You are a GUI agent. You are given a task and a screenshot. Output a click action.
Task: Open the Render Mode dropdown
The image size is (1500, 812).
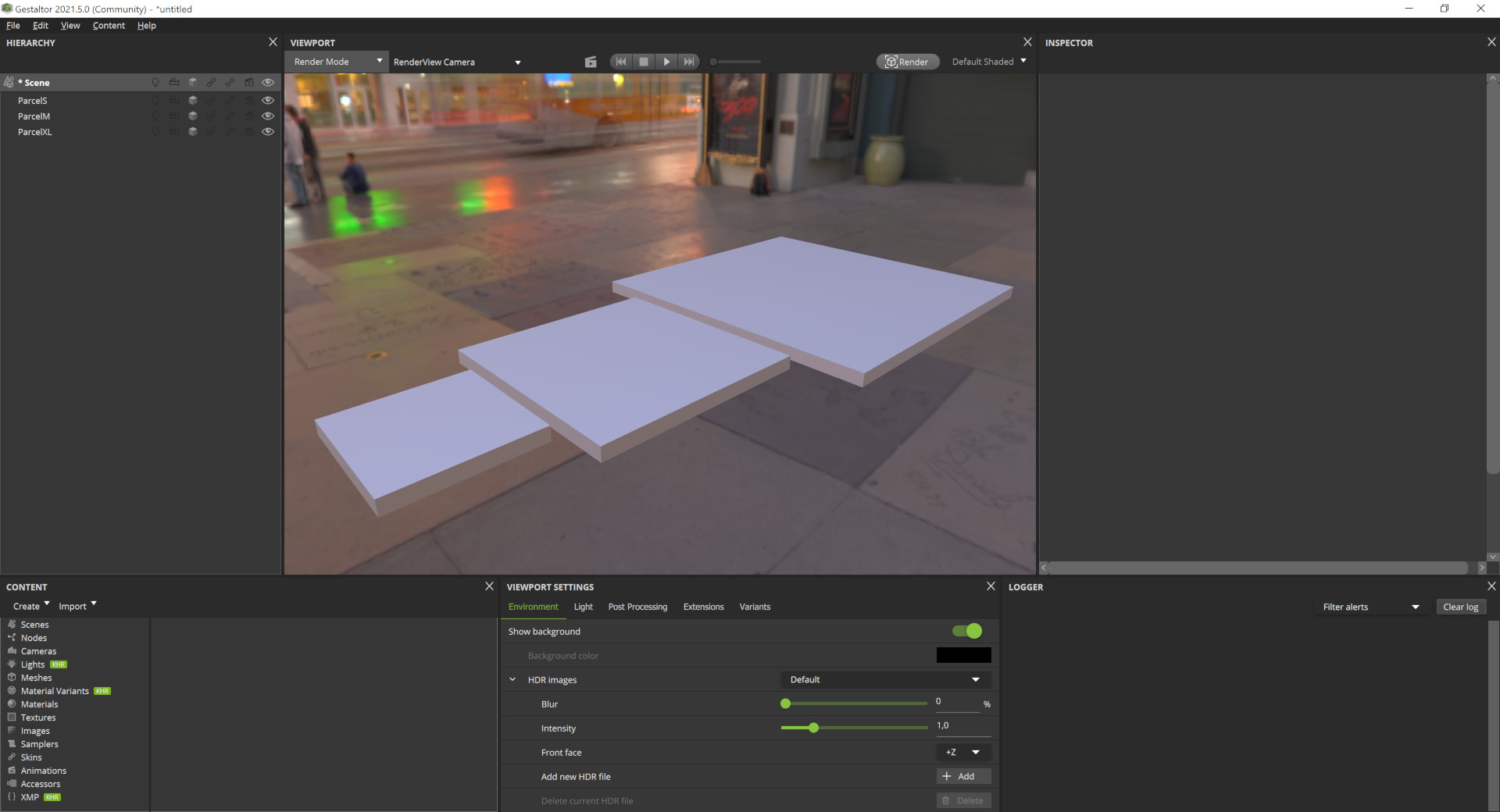click(x=337, y=62)
